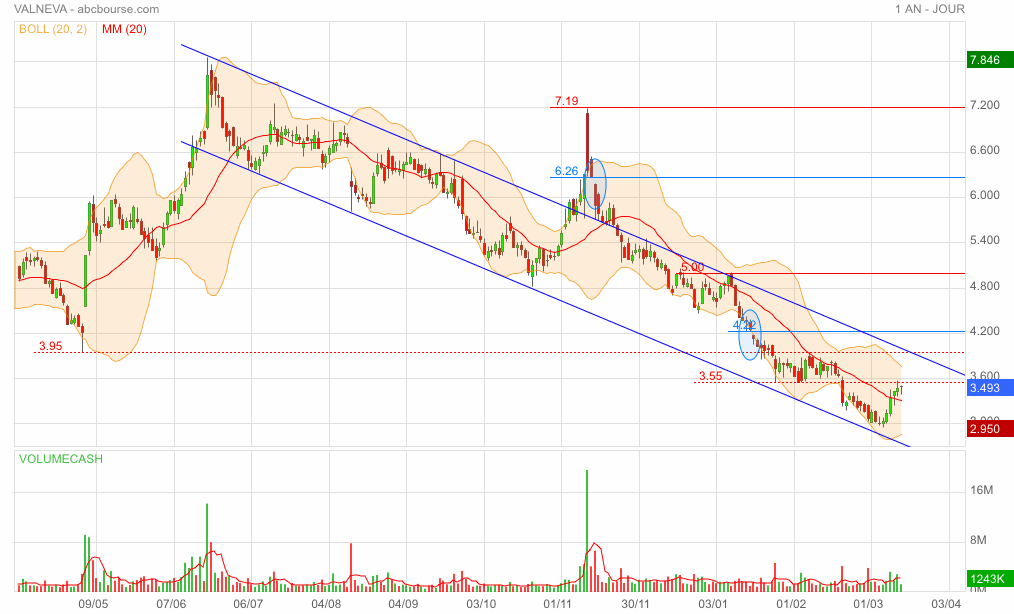
Task: Click the 01/02 date axis label
Action: click(x=791, y=604)
